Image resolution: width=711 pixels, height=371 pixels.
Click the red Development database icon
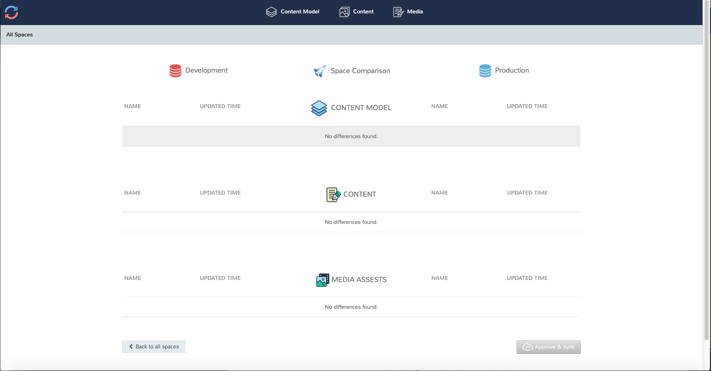pos(175,71)
